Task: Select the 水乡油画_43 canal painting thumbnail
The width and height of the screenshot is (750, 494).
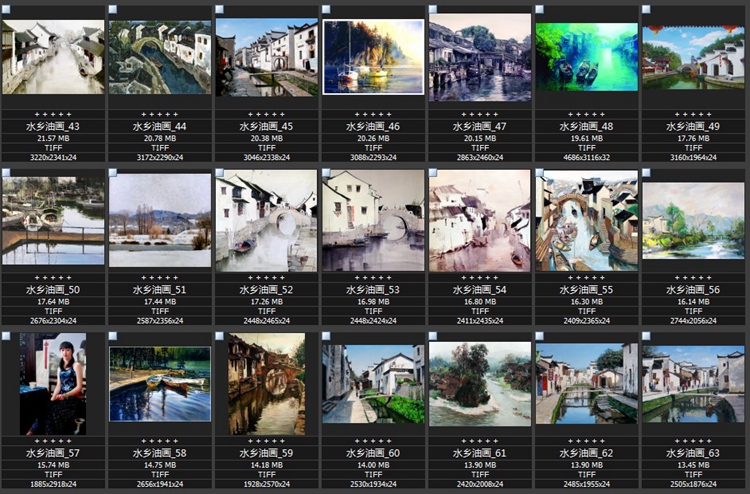Action: coord(53,57)
